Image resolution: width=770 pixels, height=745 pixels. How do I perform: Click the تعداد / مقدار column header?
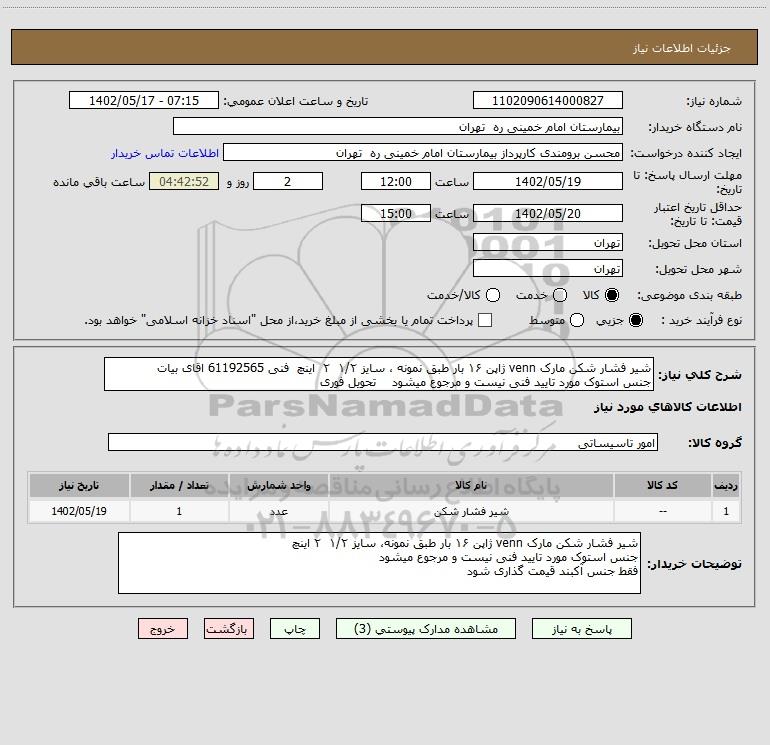tap(179, 485)
